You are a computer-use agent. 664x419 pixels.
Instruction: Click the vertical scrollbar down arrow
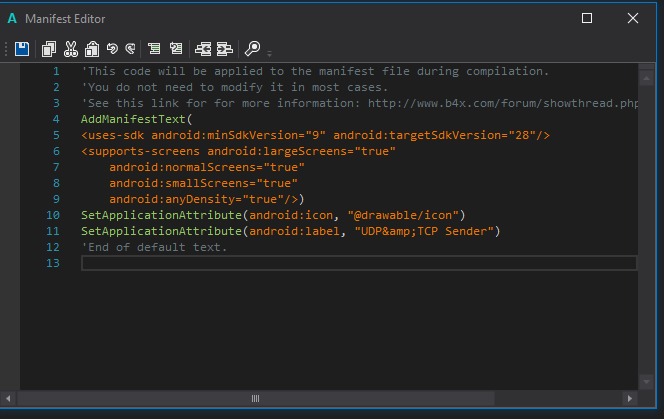(647, 382)
